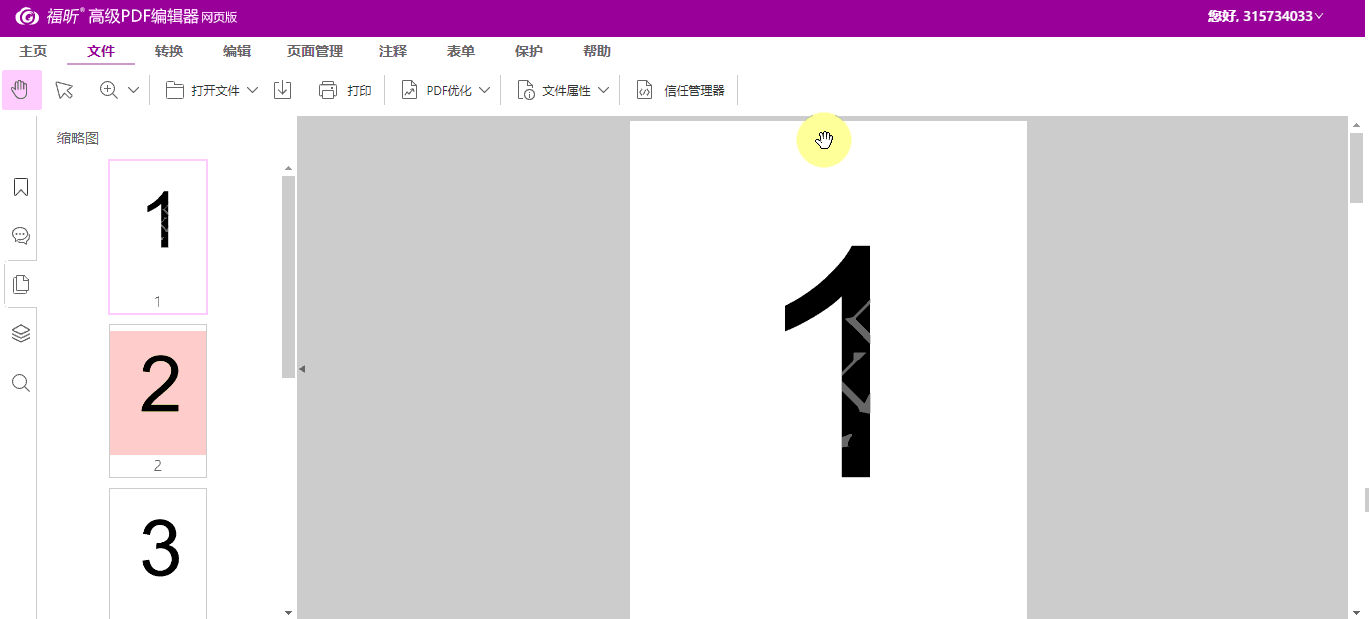The width and height of the screenshot is (1369, 619).
Task: Click the zoom magnifier icon
Action: click(x=109, y=90)
